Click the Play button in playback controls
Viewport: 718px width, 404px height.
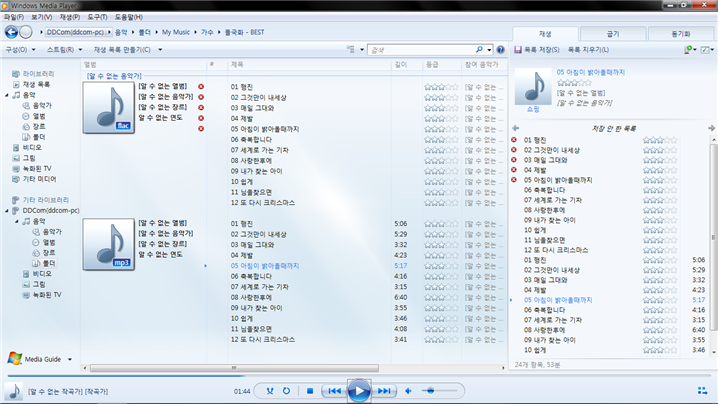[359, 390]
